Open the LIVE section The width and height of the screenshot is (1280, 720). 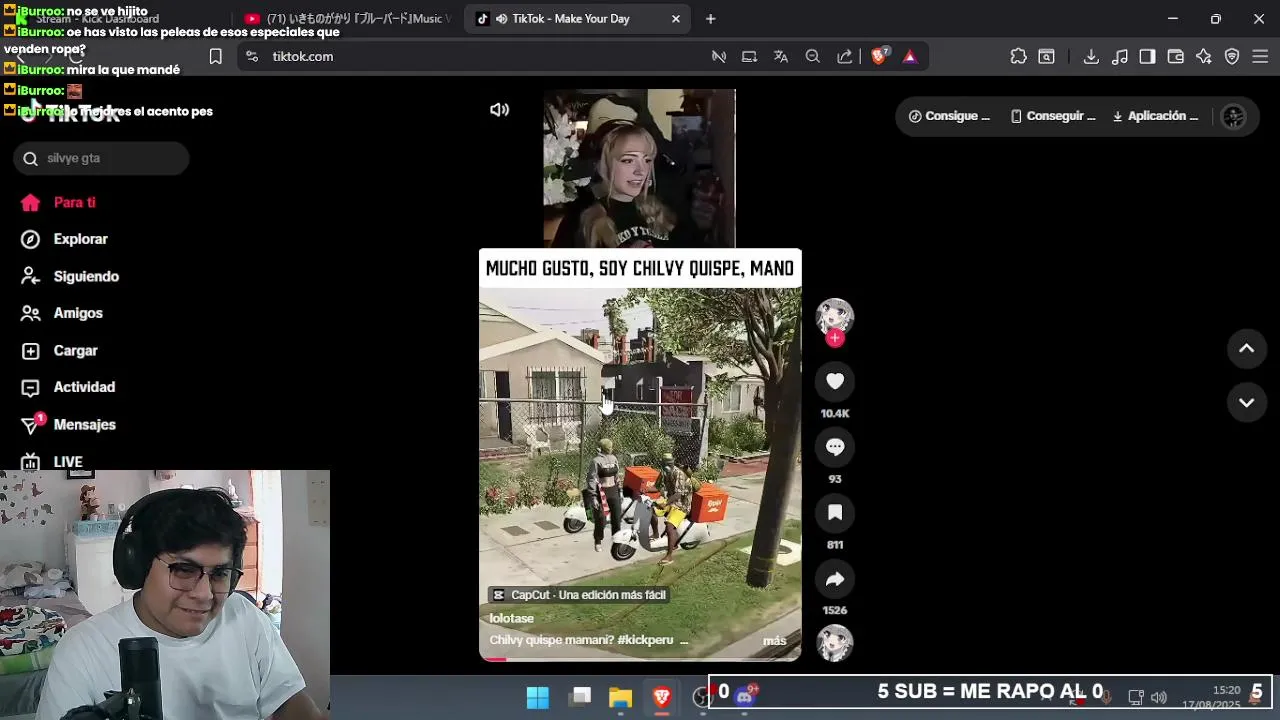pyautogui.click(x=68, y=462)
